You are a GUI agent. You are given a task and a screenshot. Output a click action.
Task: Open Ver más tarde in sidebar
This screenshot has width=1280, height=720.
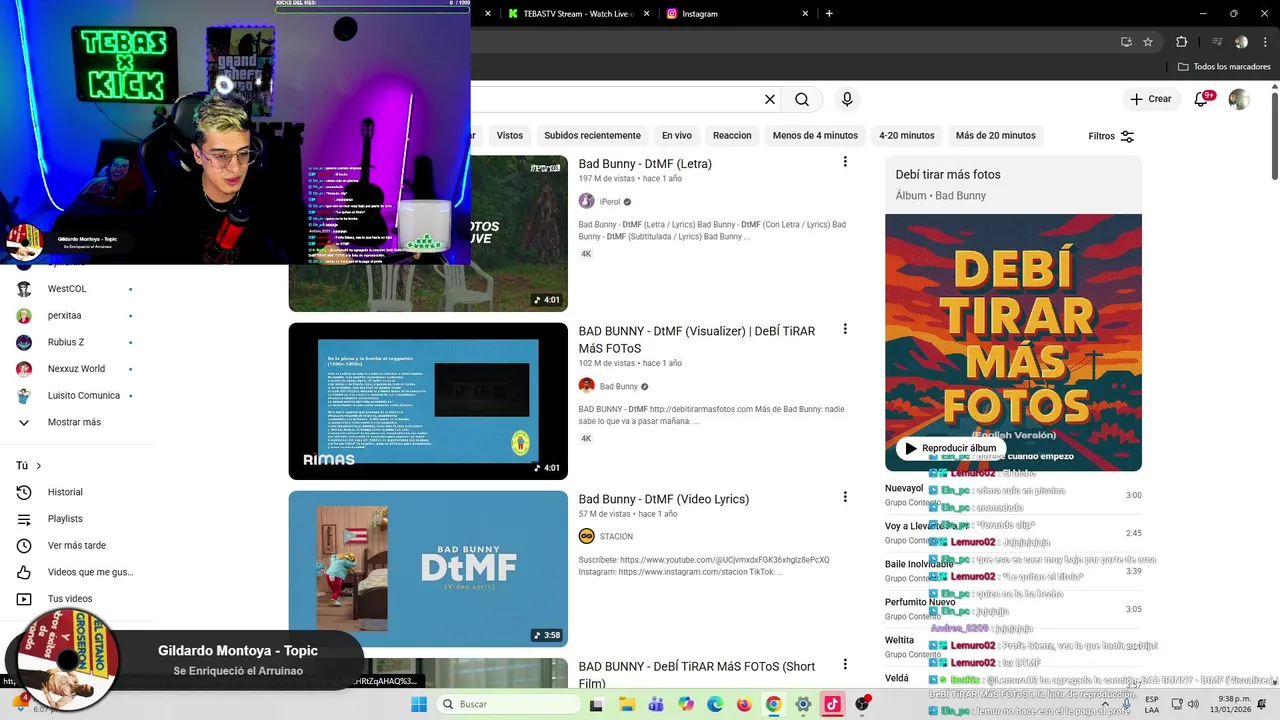(76, 546)
